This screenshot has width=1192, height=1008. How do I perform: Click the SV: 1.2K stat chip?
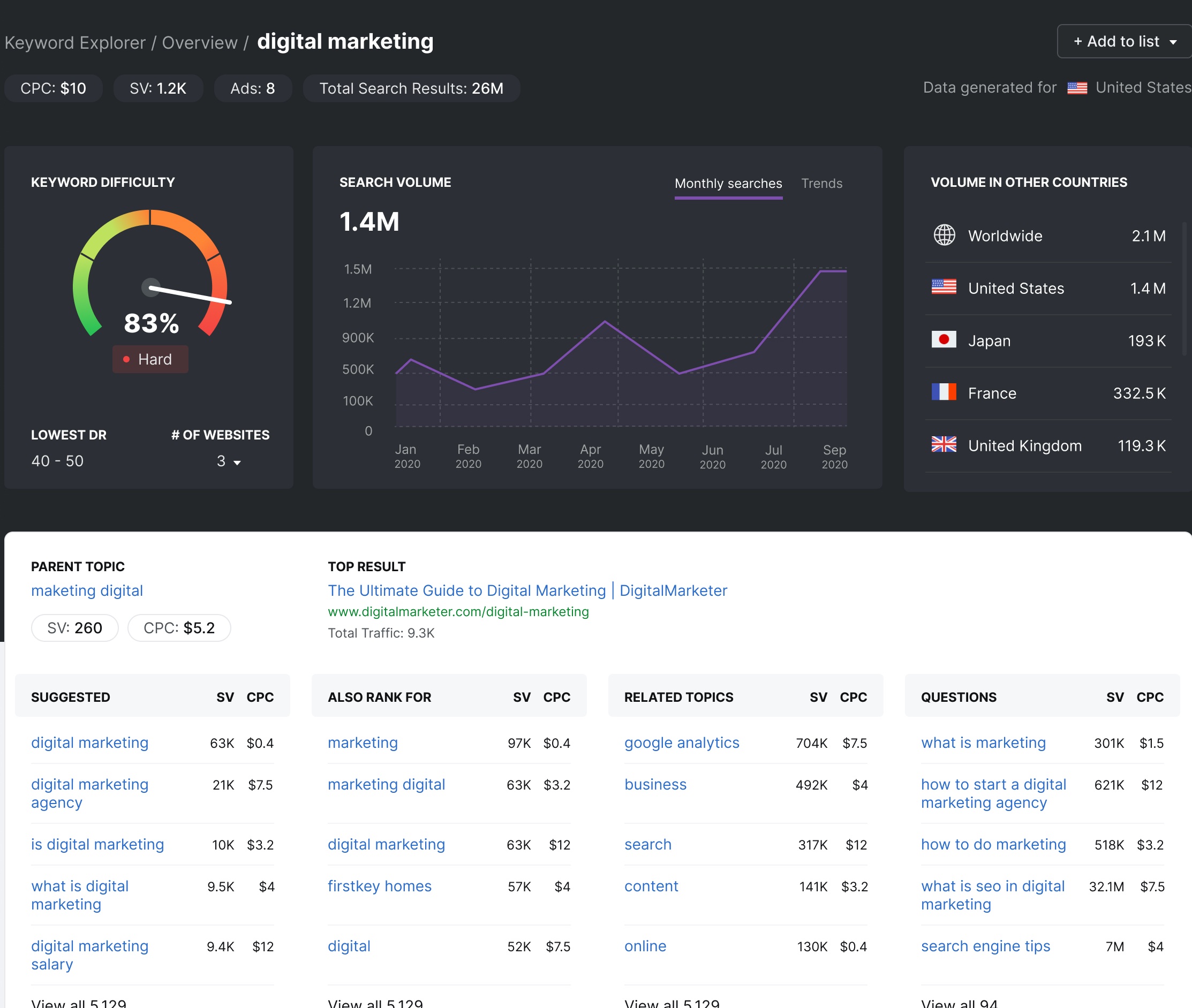158,88
